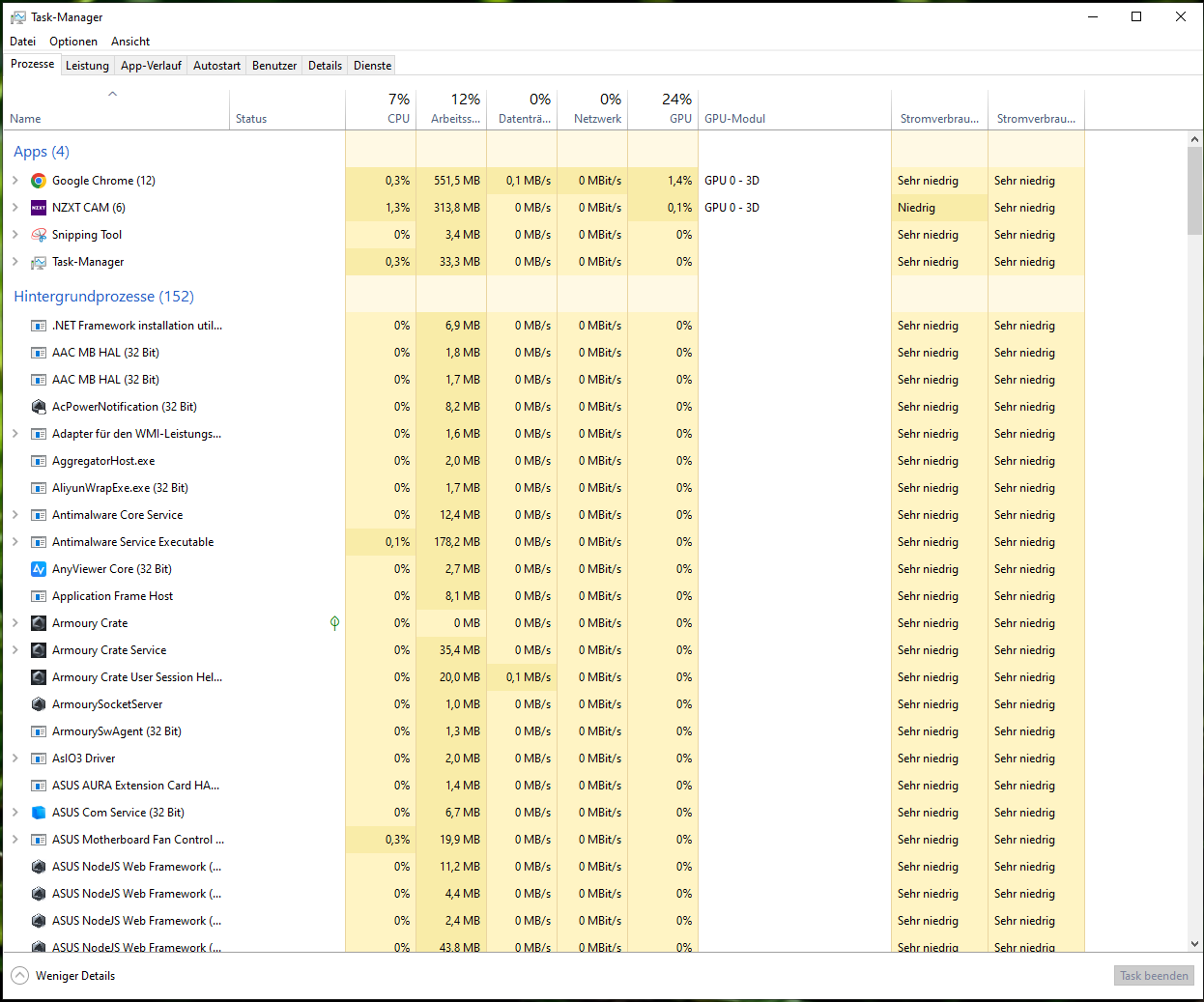Click the AnyViewer Core blue icon

[39, 569]
